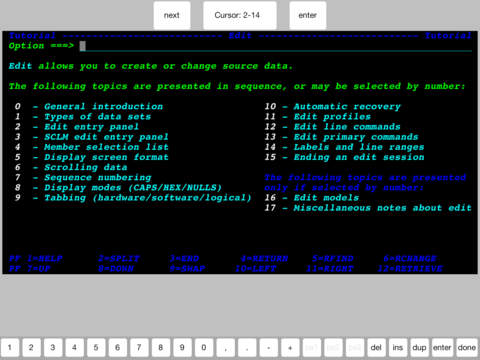Tap the enter key next to done
Viewport: 480px width, 360px height.
point(442,348)
